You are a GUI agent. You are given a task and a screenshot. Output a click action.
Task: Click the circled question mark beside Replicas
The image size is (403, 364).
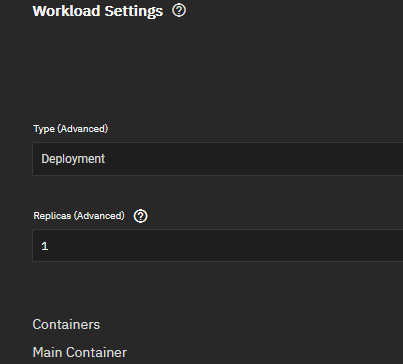point(140,216)
